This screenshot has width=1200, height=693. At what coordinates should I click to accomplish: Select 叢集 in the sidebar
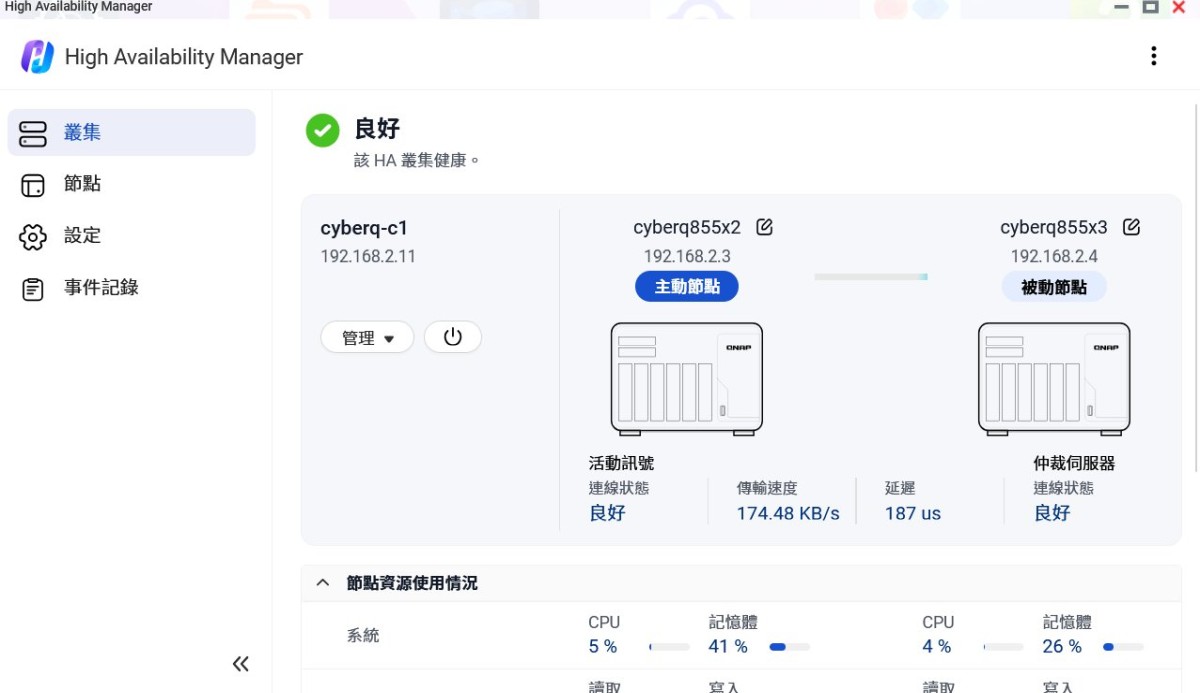(131, 133)
